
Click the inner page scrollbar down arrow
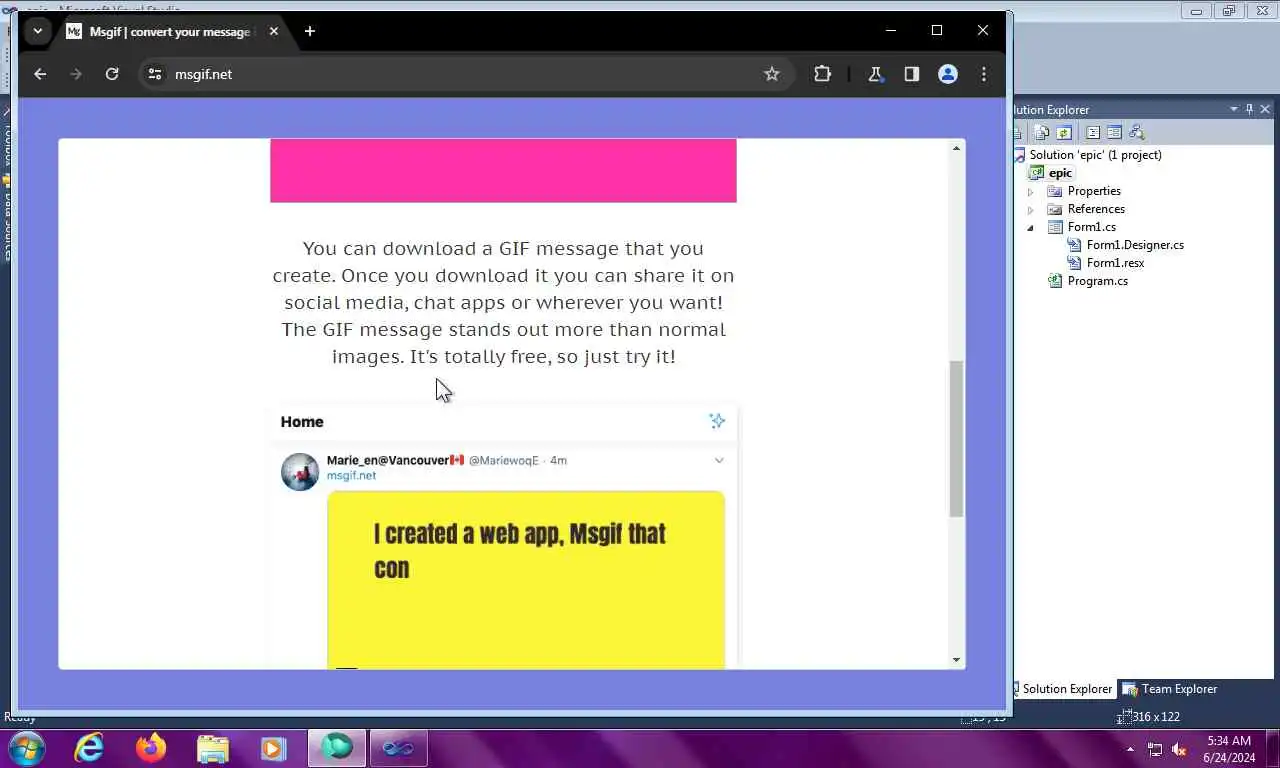(x=956, y=659)
